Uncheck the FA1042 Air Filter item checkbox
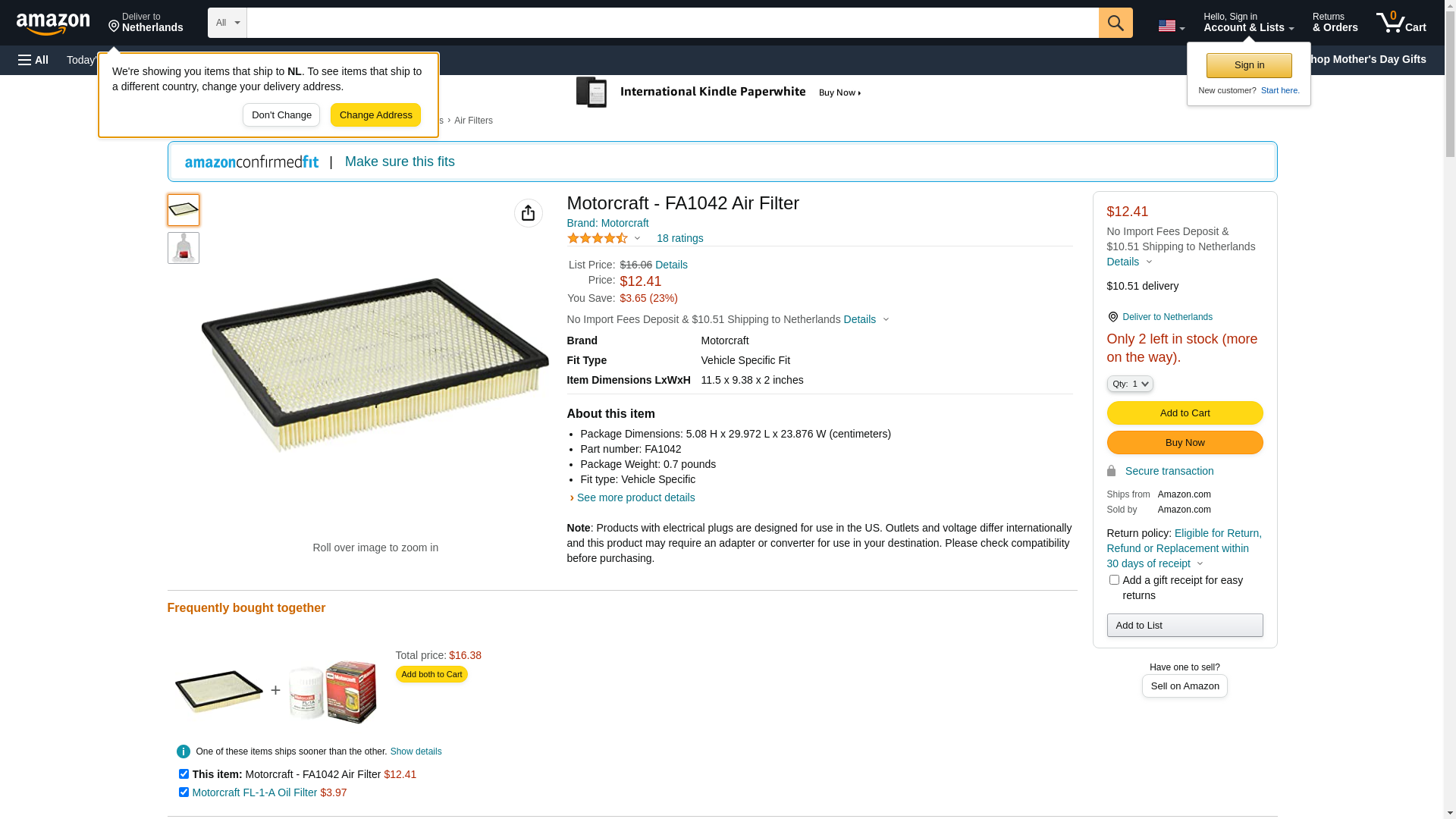 184,774
